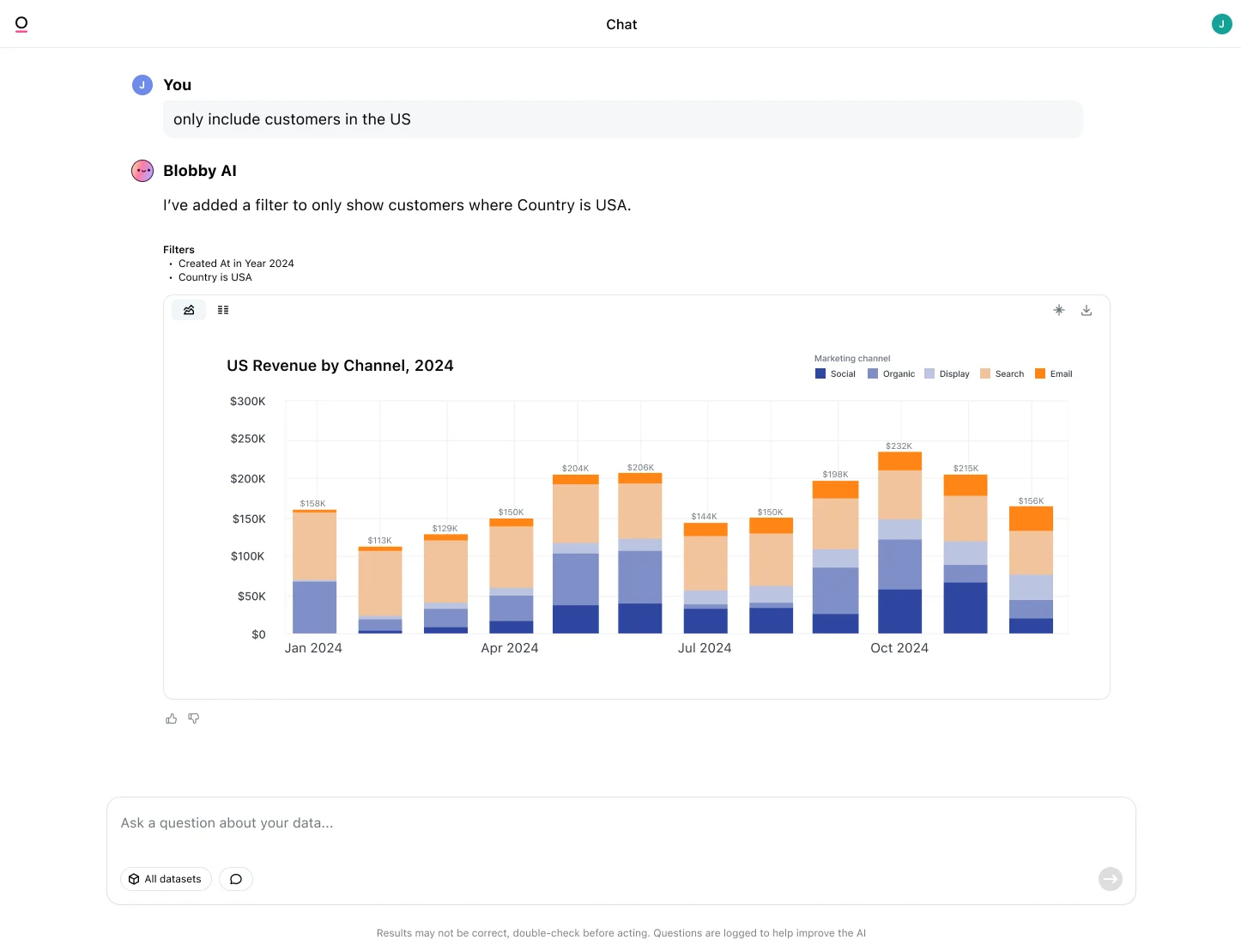Open the All datasets selector

(166, 879)
